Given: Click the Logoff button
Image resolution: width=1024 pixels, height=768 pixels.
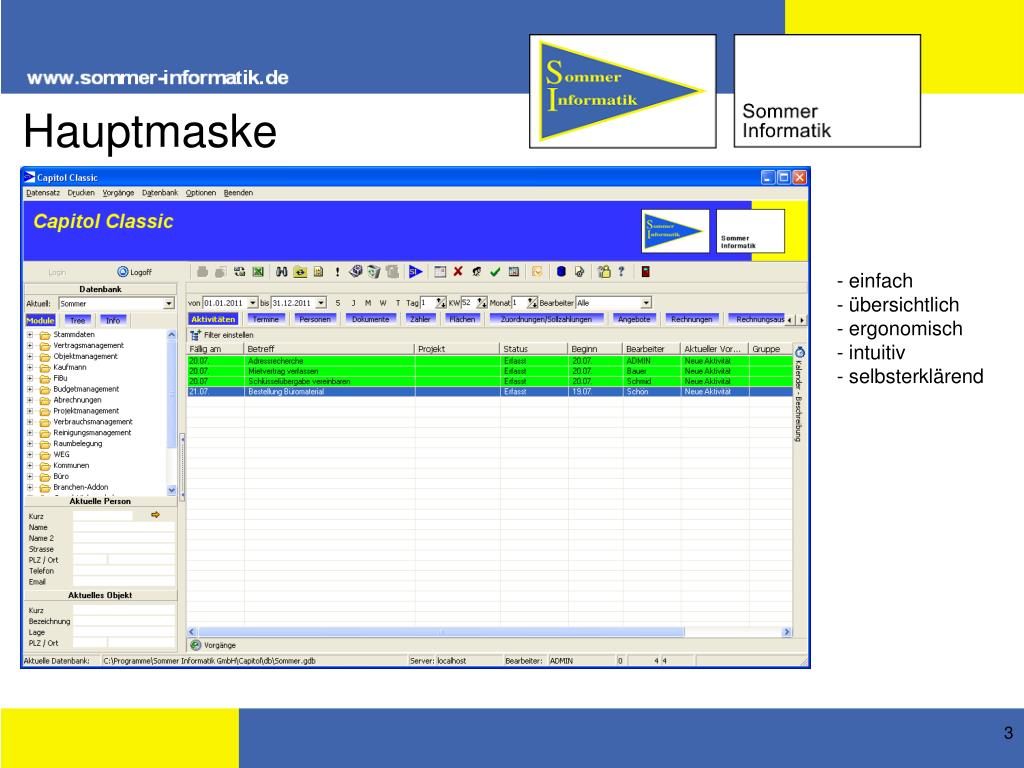Looking at the screenshot, I should point(135,272).
